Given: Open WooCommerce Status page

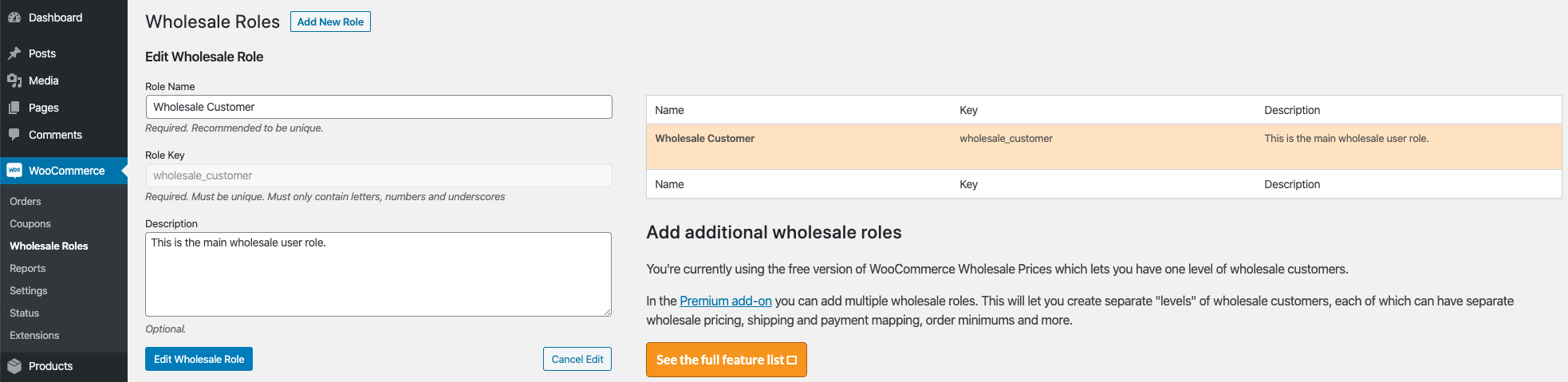Looking at the screenshot, I should pyautogui.click(x=25, y=313).
